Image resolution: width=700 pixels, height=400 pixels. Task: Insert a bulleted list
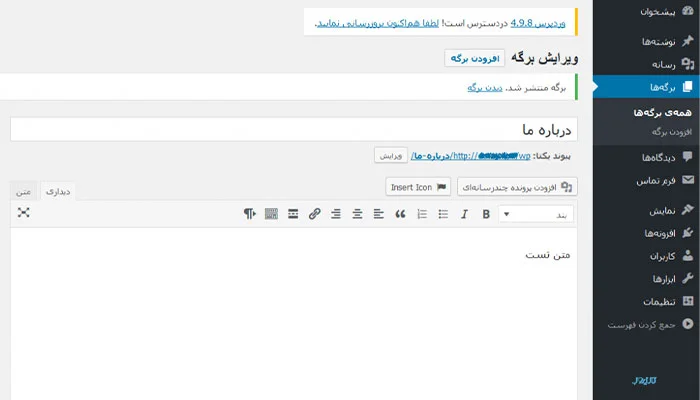tap(443, 214)
